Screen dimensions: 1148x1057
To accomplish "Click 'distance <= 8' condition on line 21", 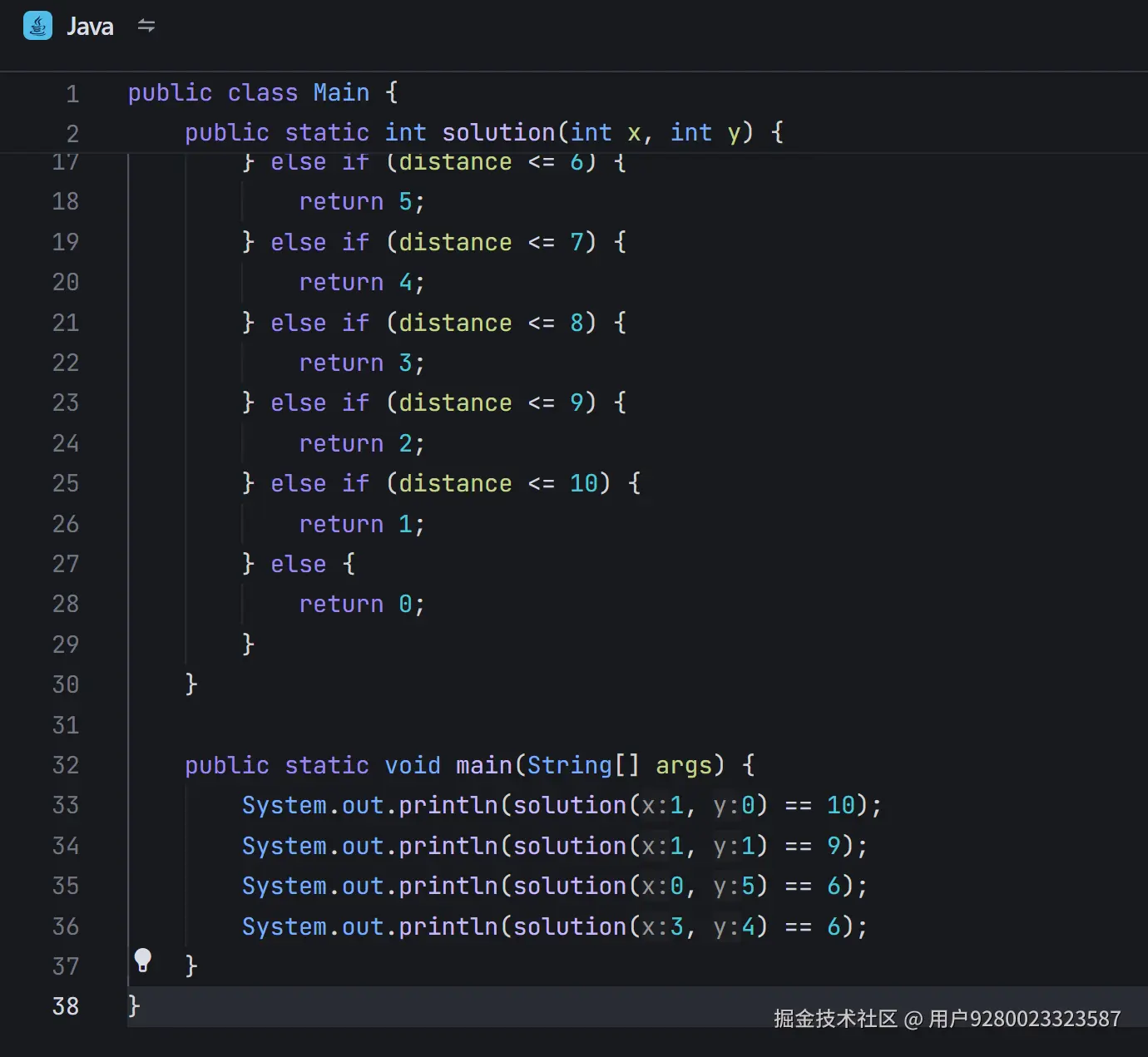I will pyautogui.click(x=492, y=323).
